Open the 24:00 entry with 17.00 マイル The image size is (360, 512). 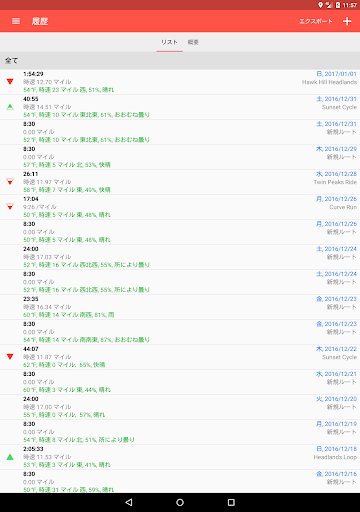(x=180, y=407)
